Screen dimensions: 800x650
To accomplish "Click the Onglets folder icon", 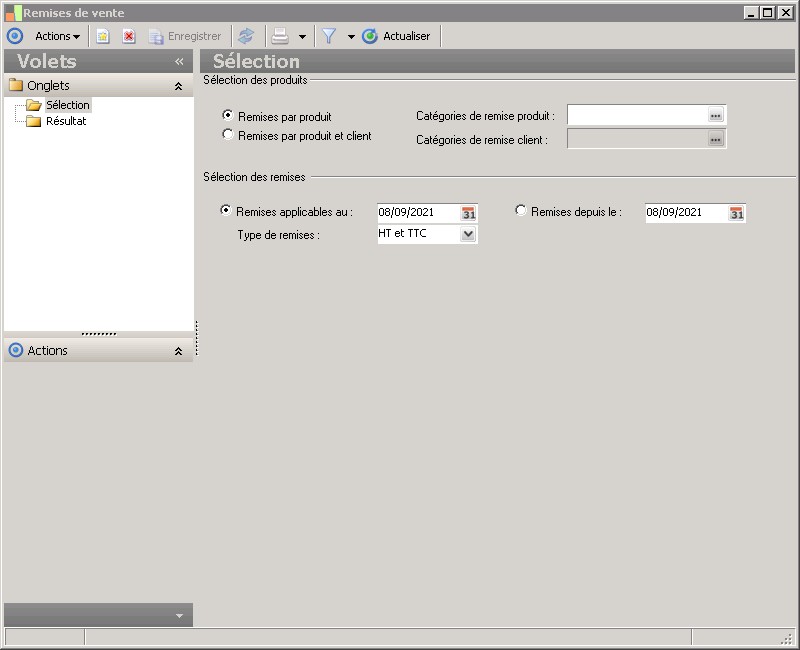I will pos(16,85).
